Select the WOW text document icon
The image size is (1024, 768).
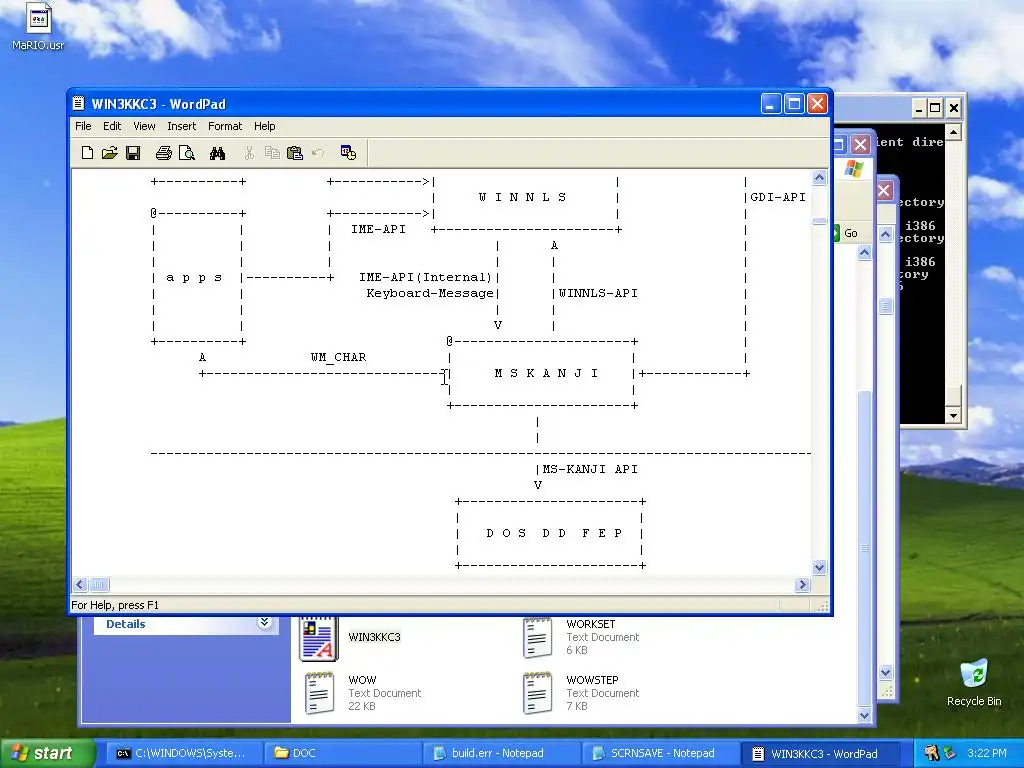[x=319, y=693]
